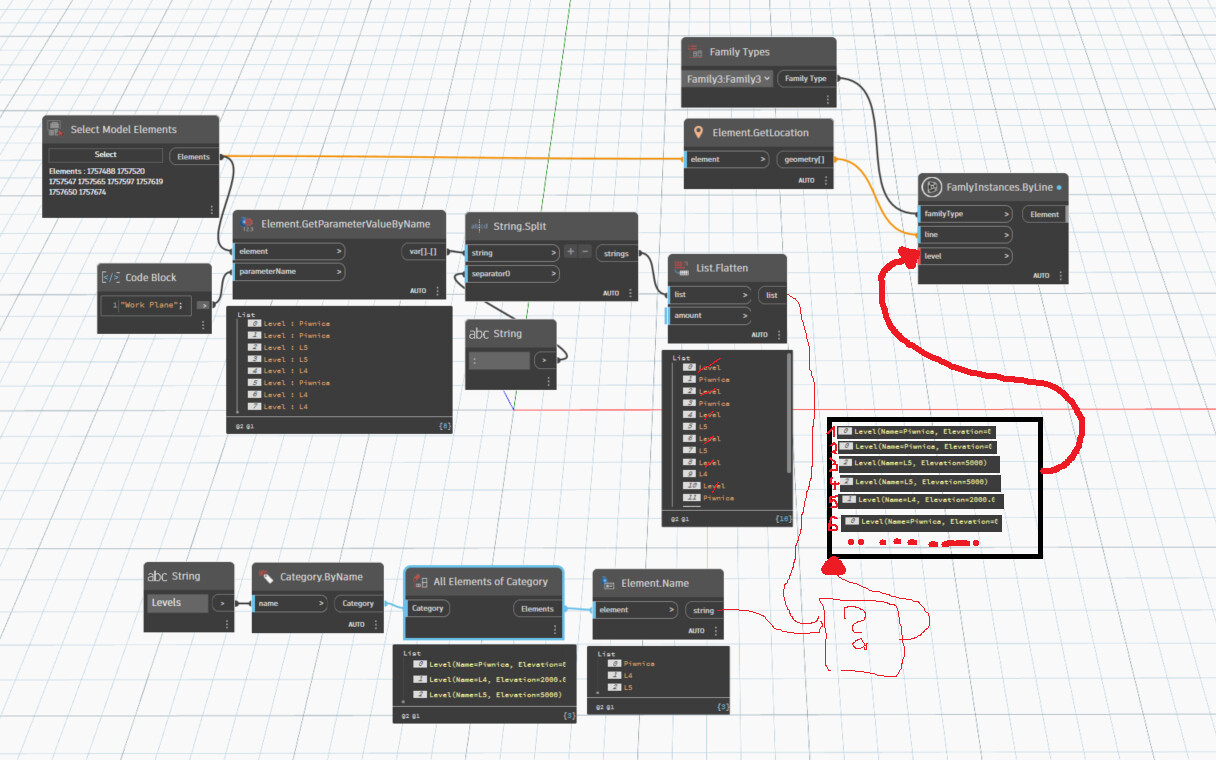Viewport: 1216px width, 760px height.
Task: Click AUTO lacing on Category.ByName node
Action: click(x=357, y=624)
